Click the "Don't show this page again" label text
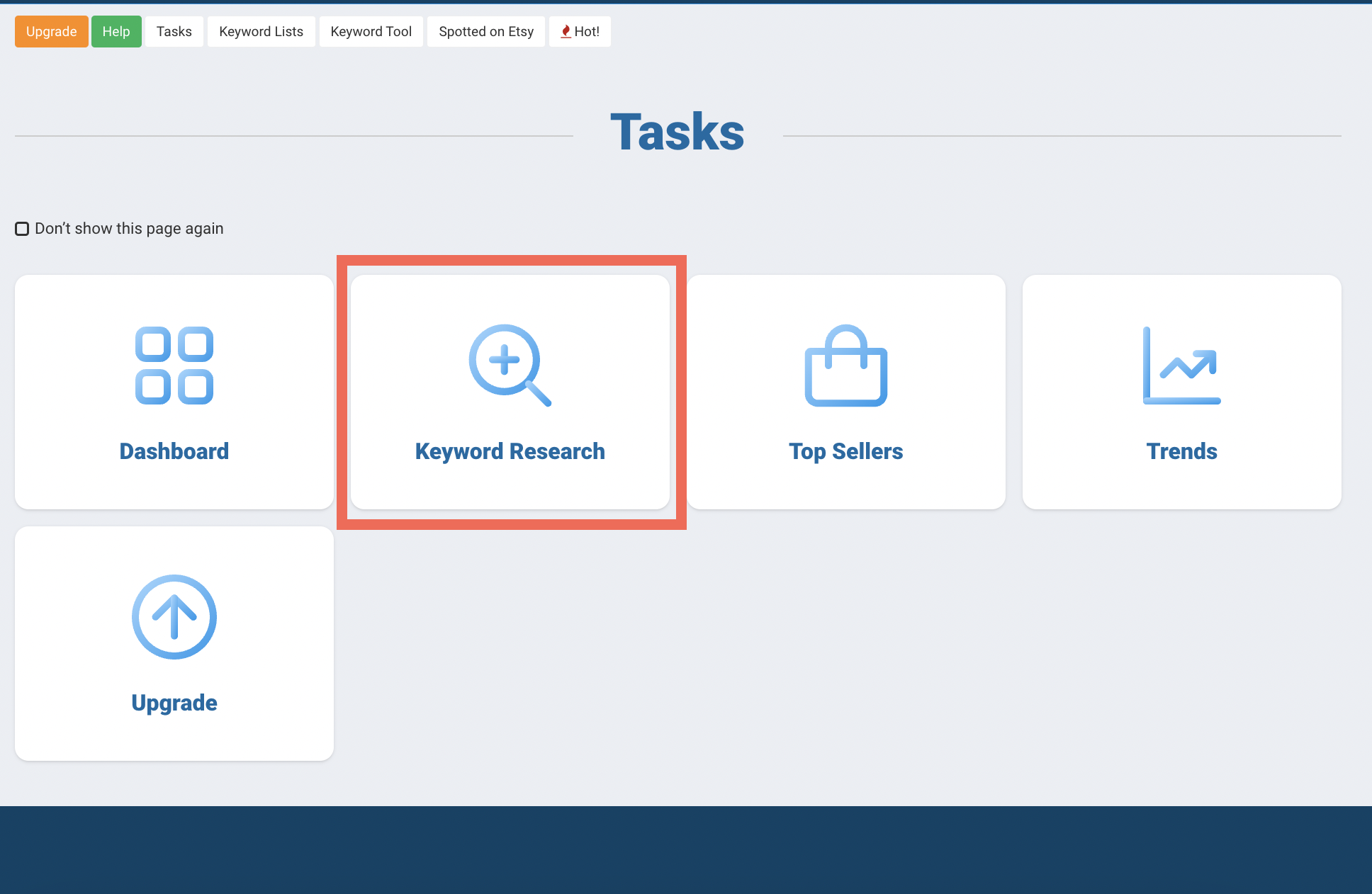 [129, 229]
